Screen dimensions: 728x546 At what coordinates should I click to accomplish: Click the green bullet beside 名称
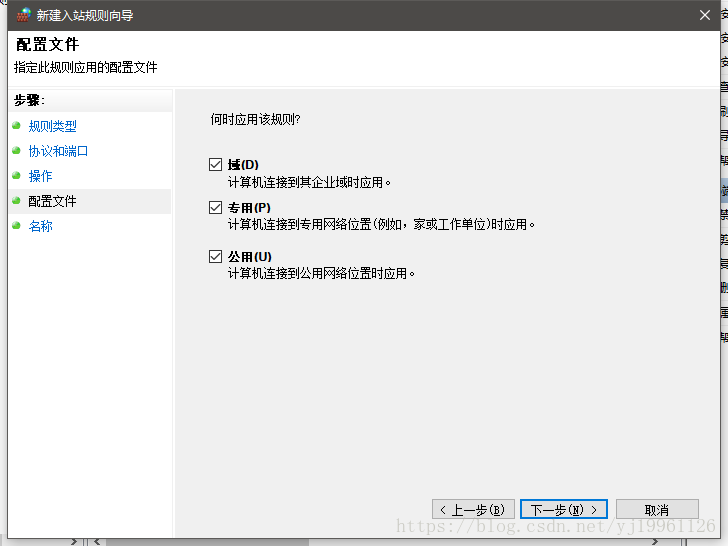16,226
